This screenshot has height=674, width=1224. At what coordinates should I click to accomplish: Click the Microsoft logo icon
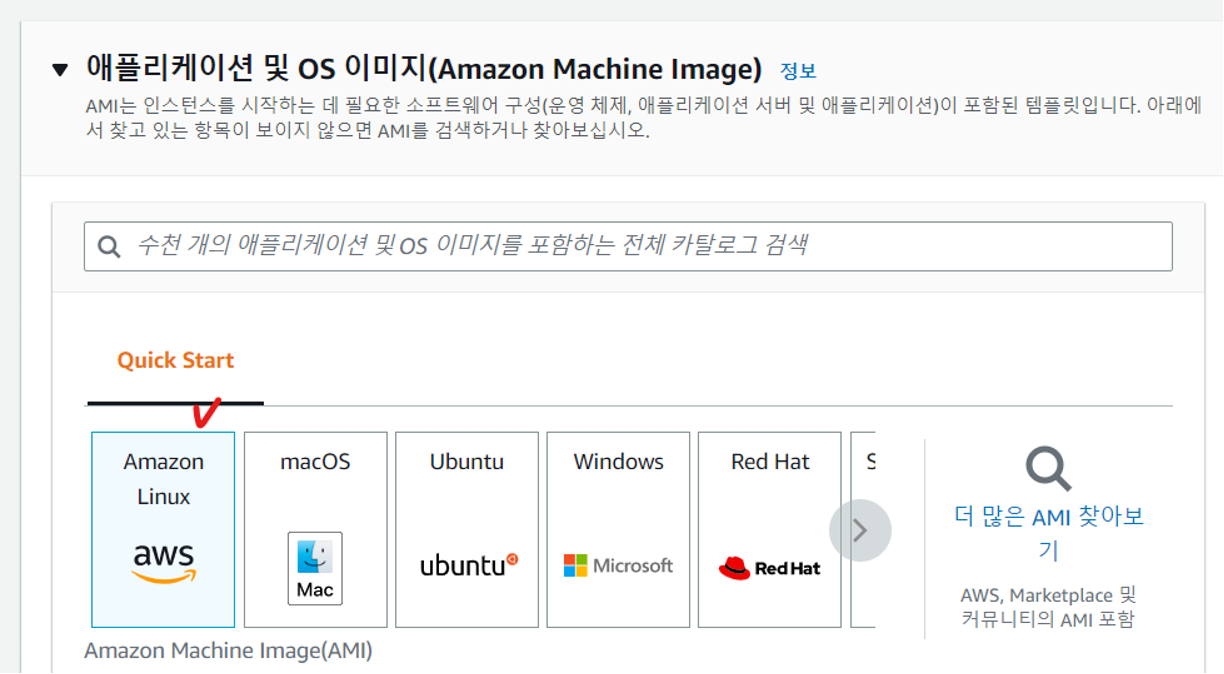pos(618,566)
